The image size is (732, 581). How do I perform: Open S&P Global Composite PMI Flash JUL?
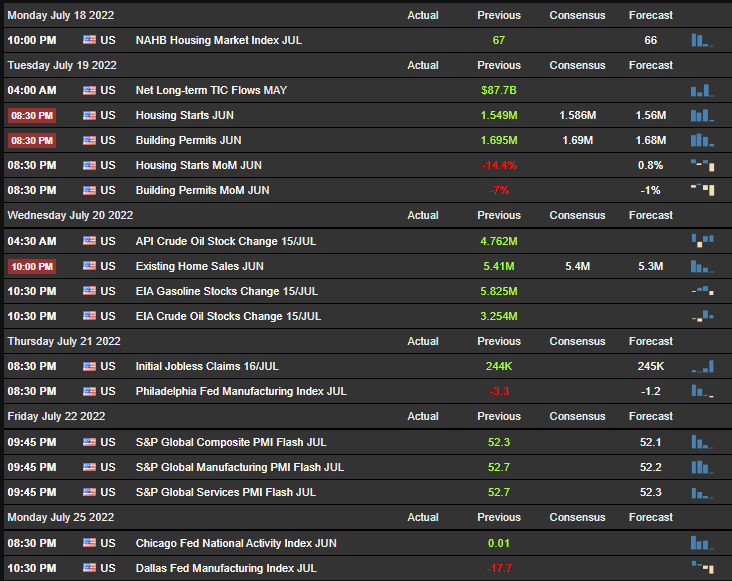point(231,442)
